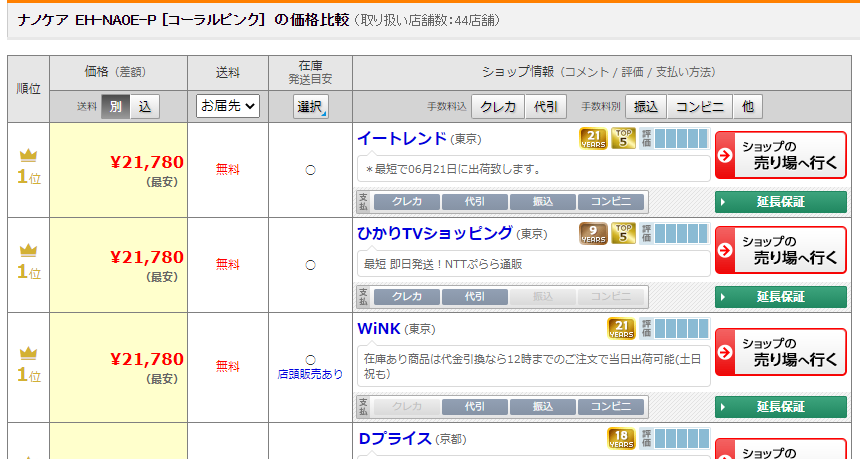Click WiNK's 在庫あり商品 comment

pyautogui.click(x=533, y=366)
